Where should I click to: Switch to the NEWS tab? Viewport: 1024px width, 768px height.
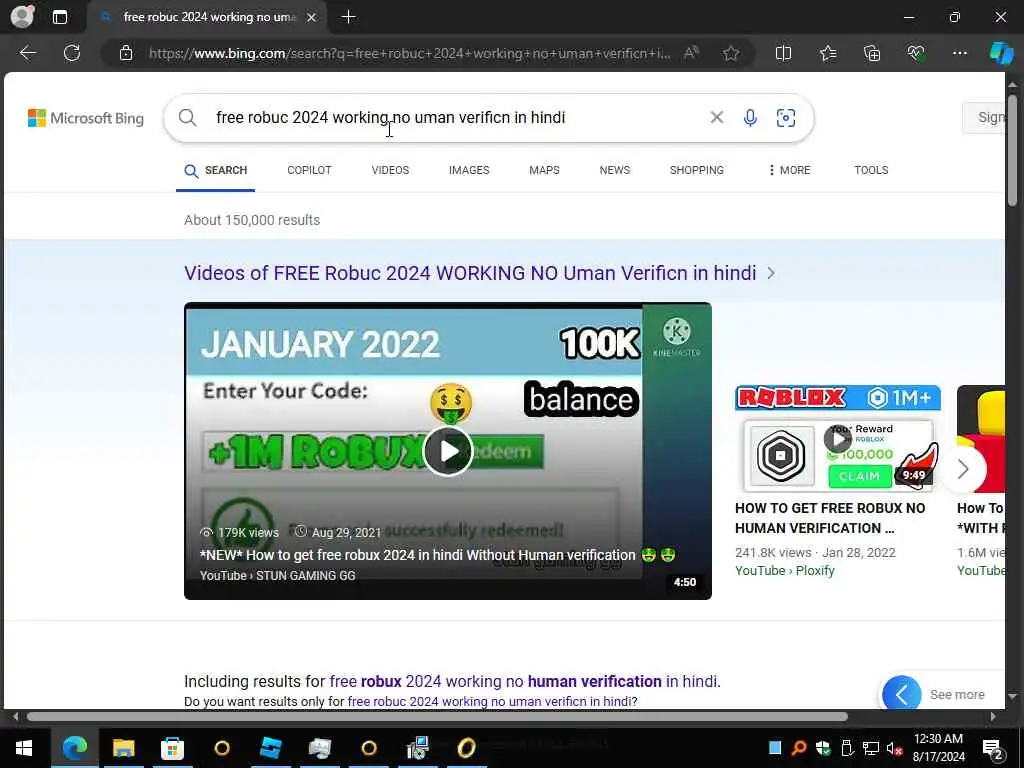[x=615, y=170]
